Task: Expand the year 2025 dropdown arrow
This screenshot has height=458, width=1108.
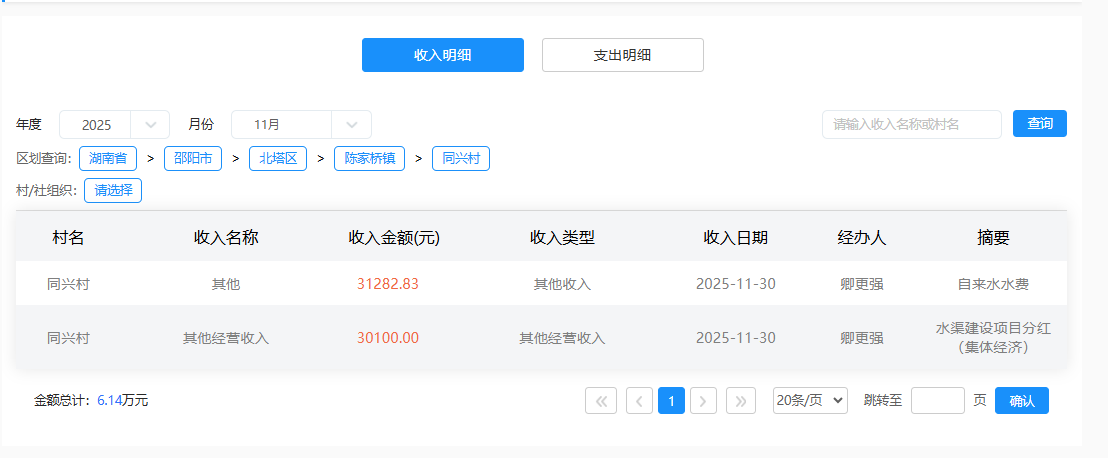Action: click(x=150, y=125)
